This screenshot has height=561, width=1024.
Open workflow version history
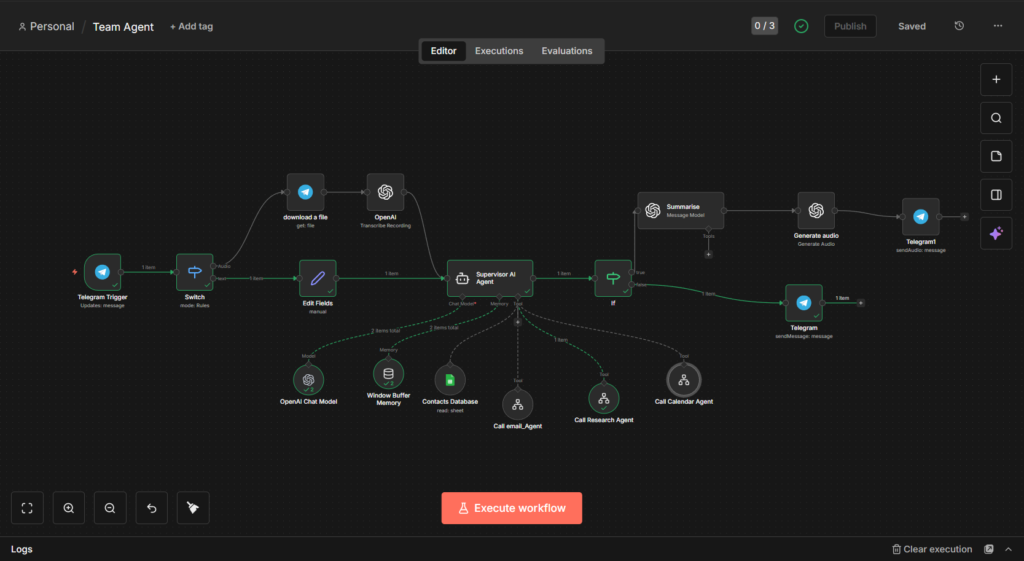click(x=959, y=26)
